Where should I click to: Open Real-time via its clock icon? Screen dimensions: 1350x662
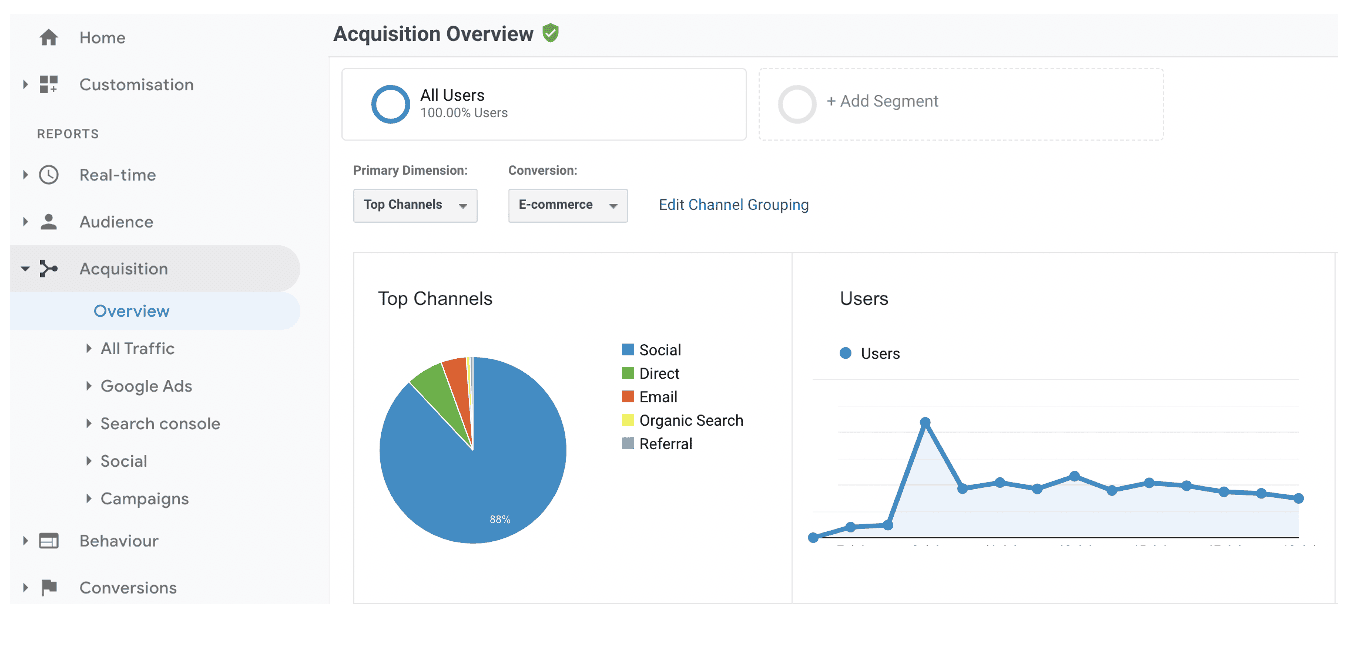click(47, 174)
